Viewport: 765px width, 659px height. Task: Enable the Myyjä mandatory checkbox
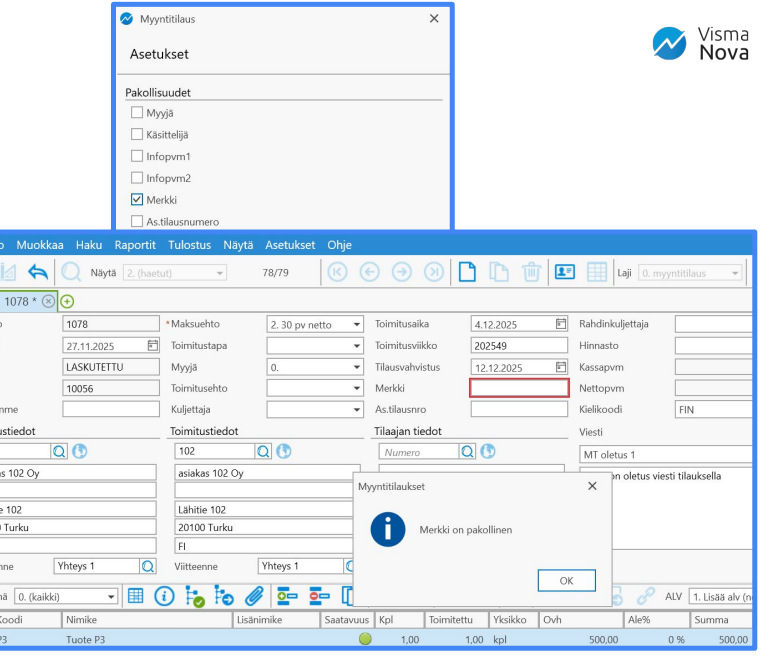[x=137, y=113]
